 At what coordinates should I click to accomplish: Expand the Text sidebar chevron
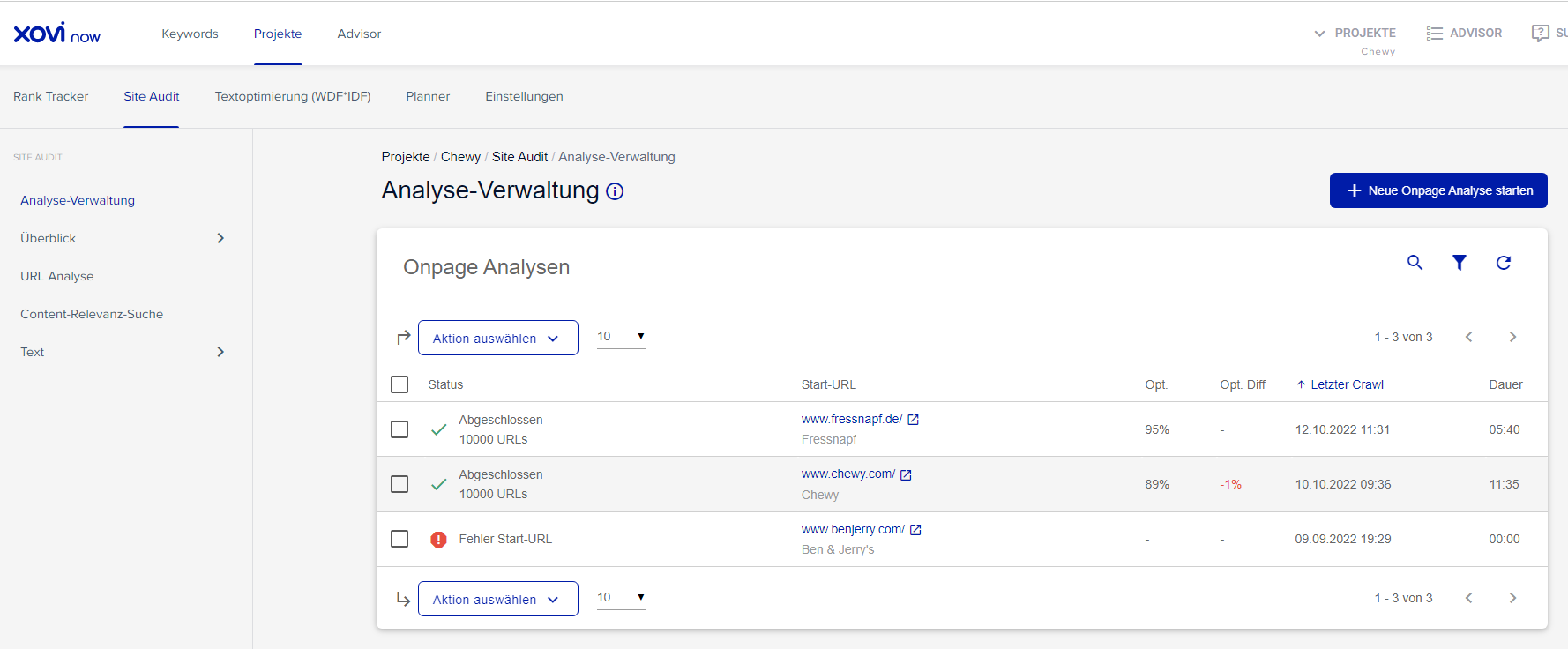[x=220, y=352]
